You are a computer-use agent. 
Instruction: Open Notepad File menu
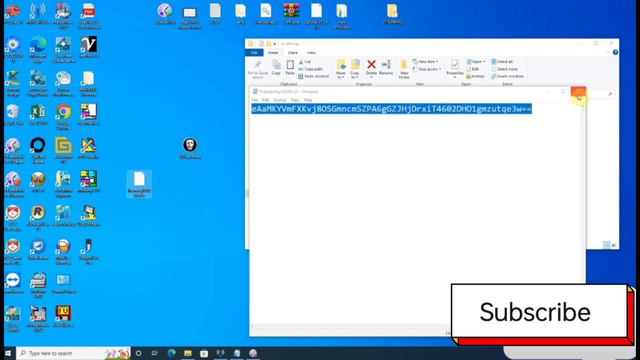(255, 100)
